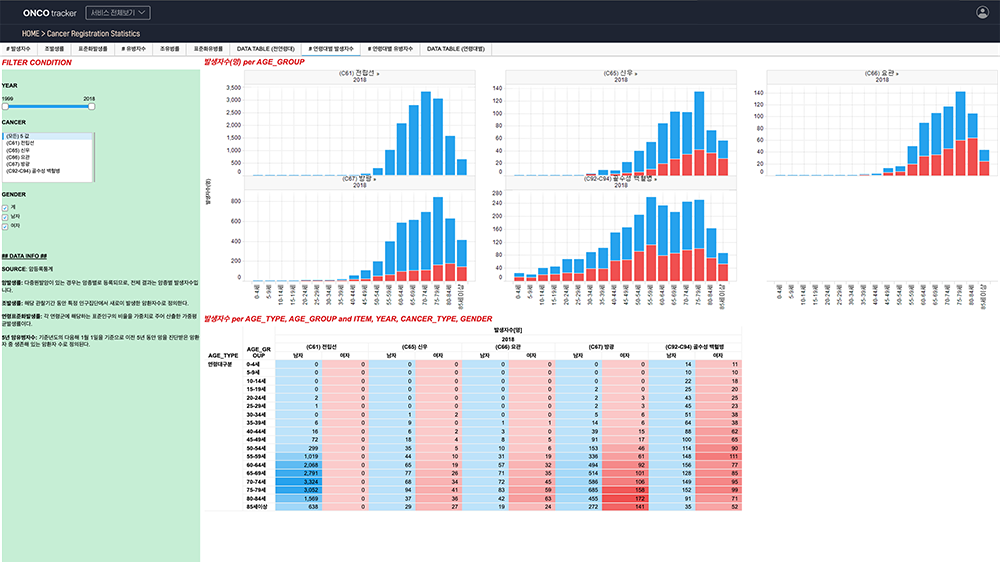Open the 조발생률 tab
The width and height of the screenshot is (1000, 562).
[x=57, y=48]
